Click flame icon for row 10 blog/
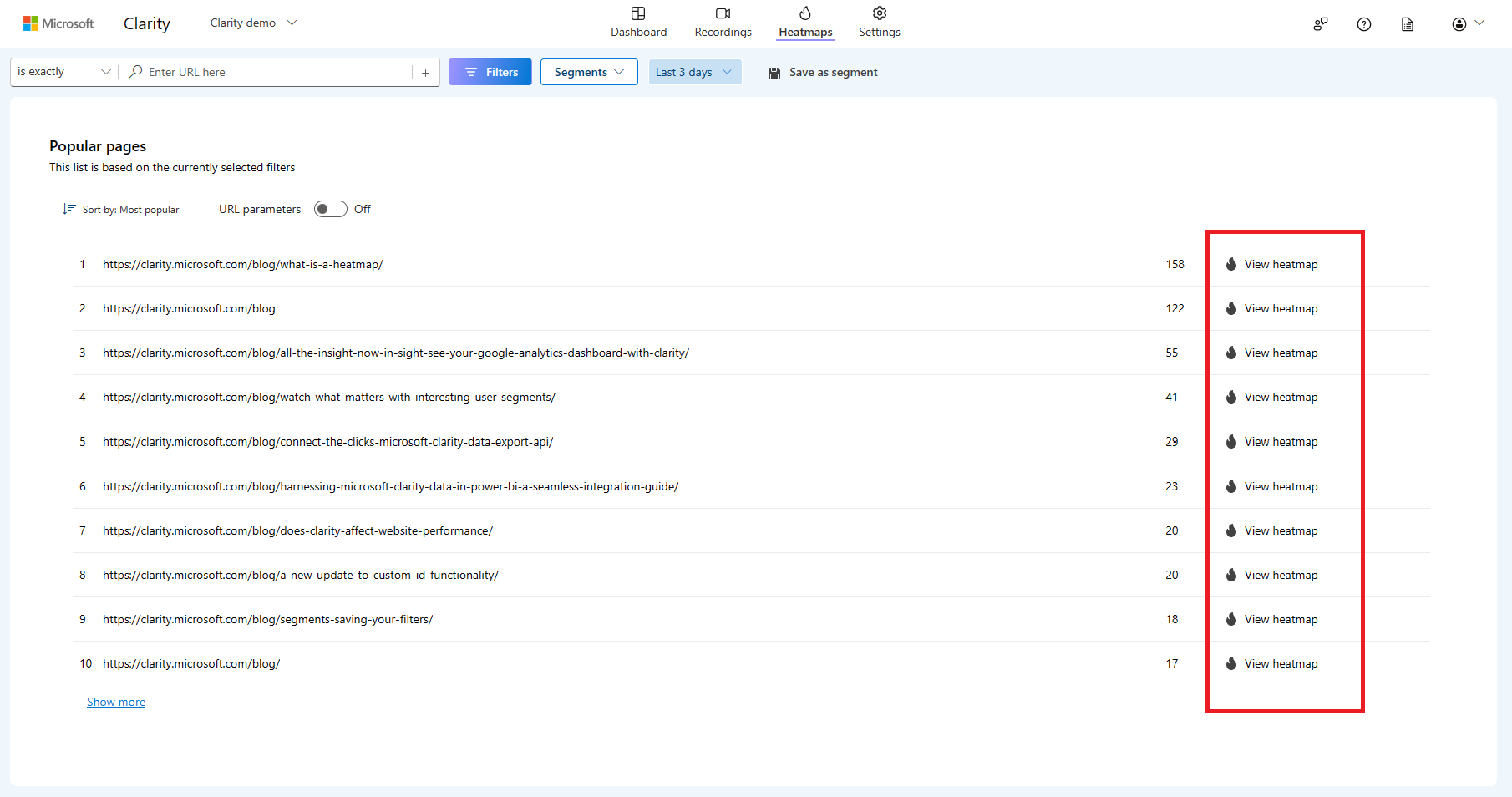The height and width of the screenshot is (797, 1512). [x=1230, y=663]
